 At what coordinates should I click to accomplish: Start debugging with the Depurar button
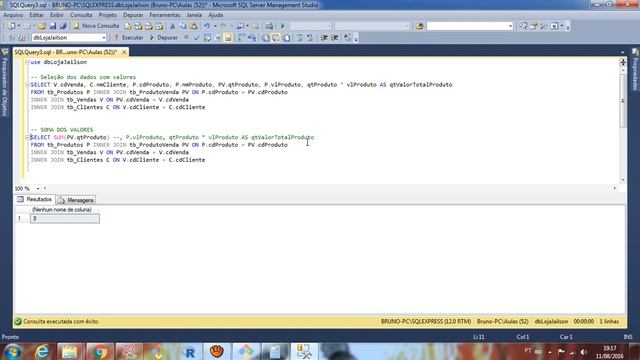tap(163, 38)
